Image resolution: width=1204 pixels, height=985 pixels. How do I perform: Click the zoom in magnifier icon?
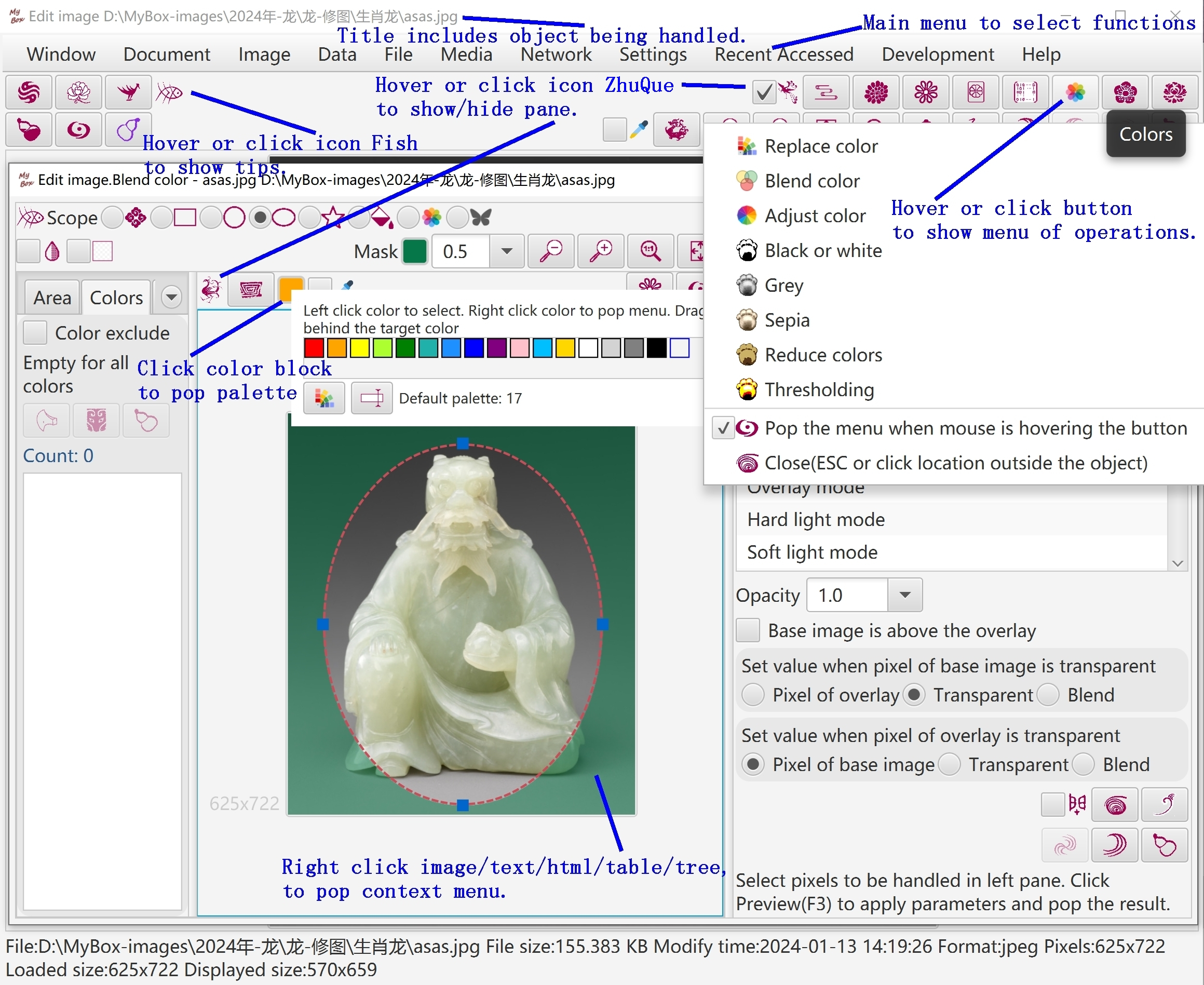tap(601, 251)
